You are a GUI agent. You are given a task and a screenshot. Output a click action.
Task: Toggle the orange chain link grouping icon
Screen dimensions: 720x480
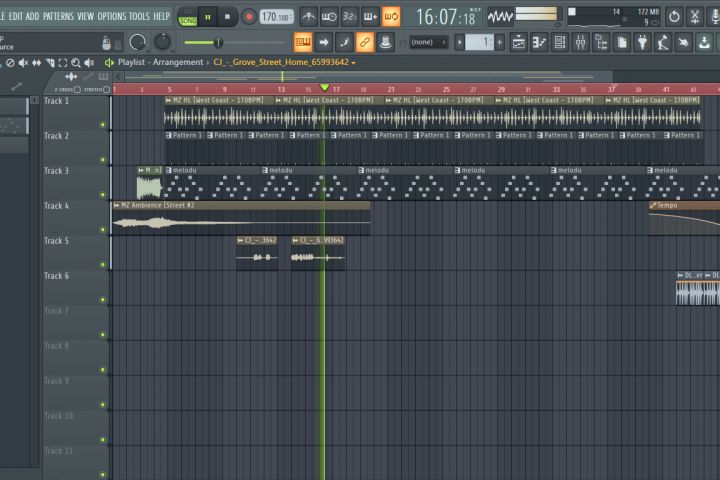(x=365, y=42)
